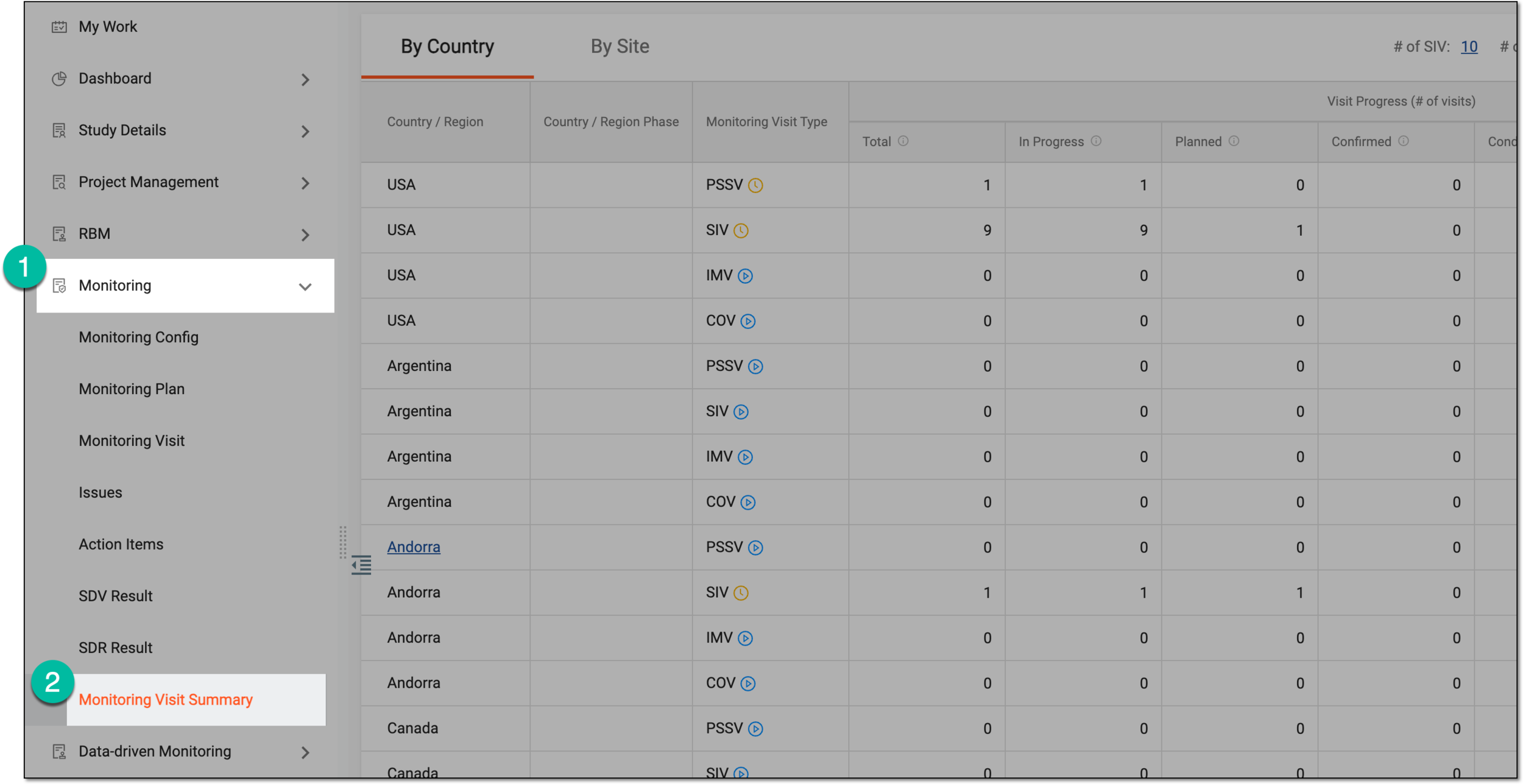Click the play icon beside Argentina SIV
This screenshot has width=1523, height=784.
tap(741, 412)
